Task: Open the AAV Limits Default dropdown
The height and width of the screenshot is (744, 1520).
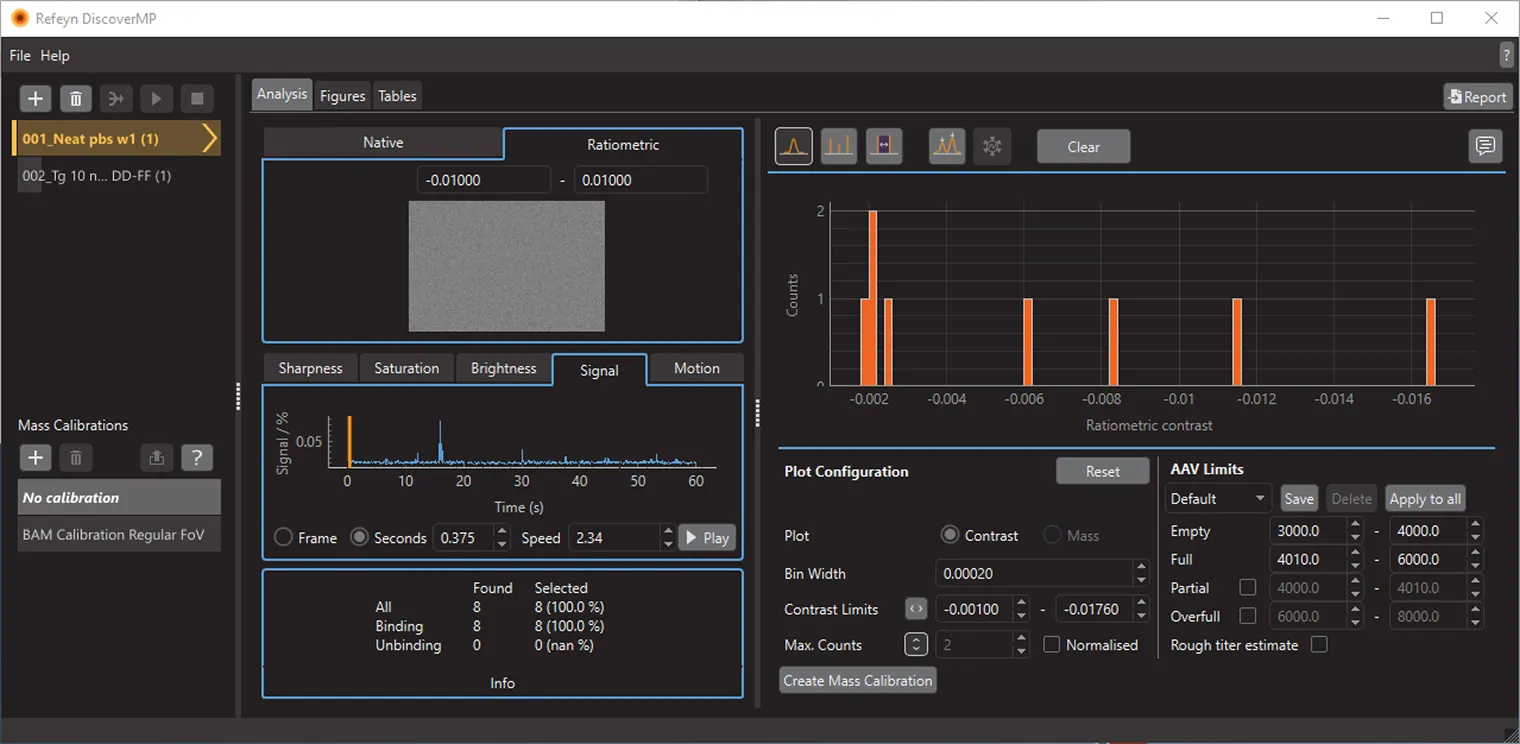Action: [1218, 498]
